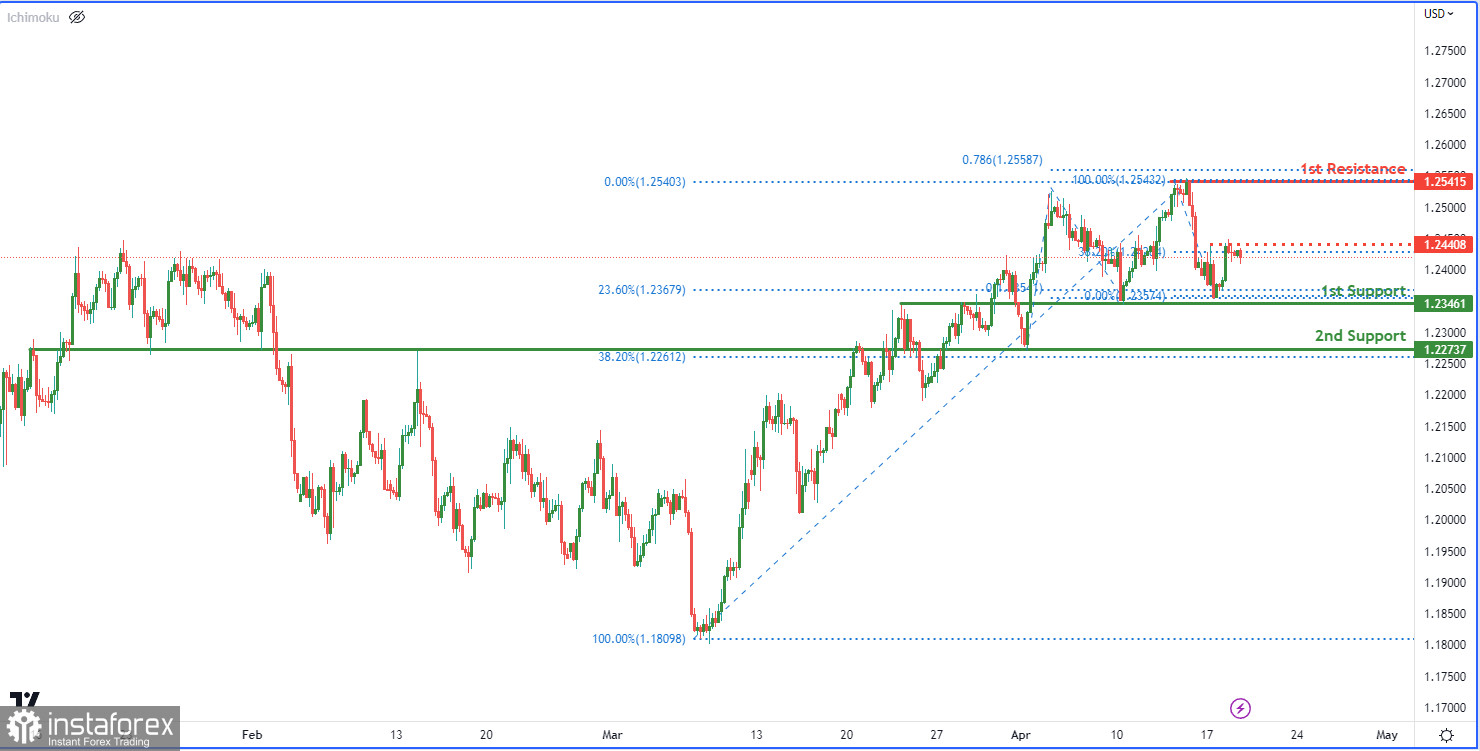The image size is (1480, 751).
Task: Click the '27' date on time axis
Action: click(936, 735)
